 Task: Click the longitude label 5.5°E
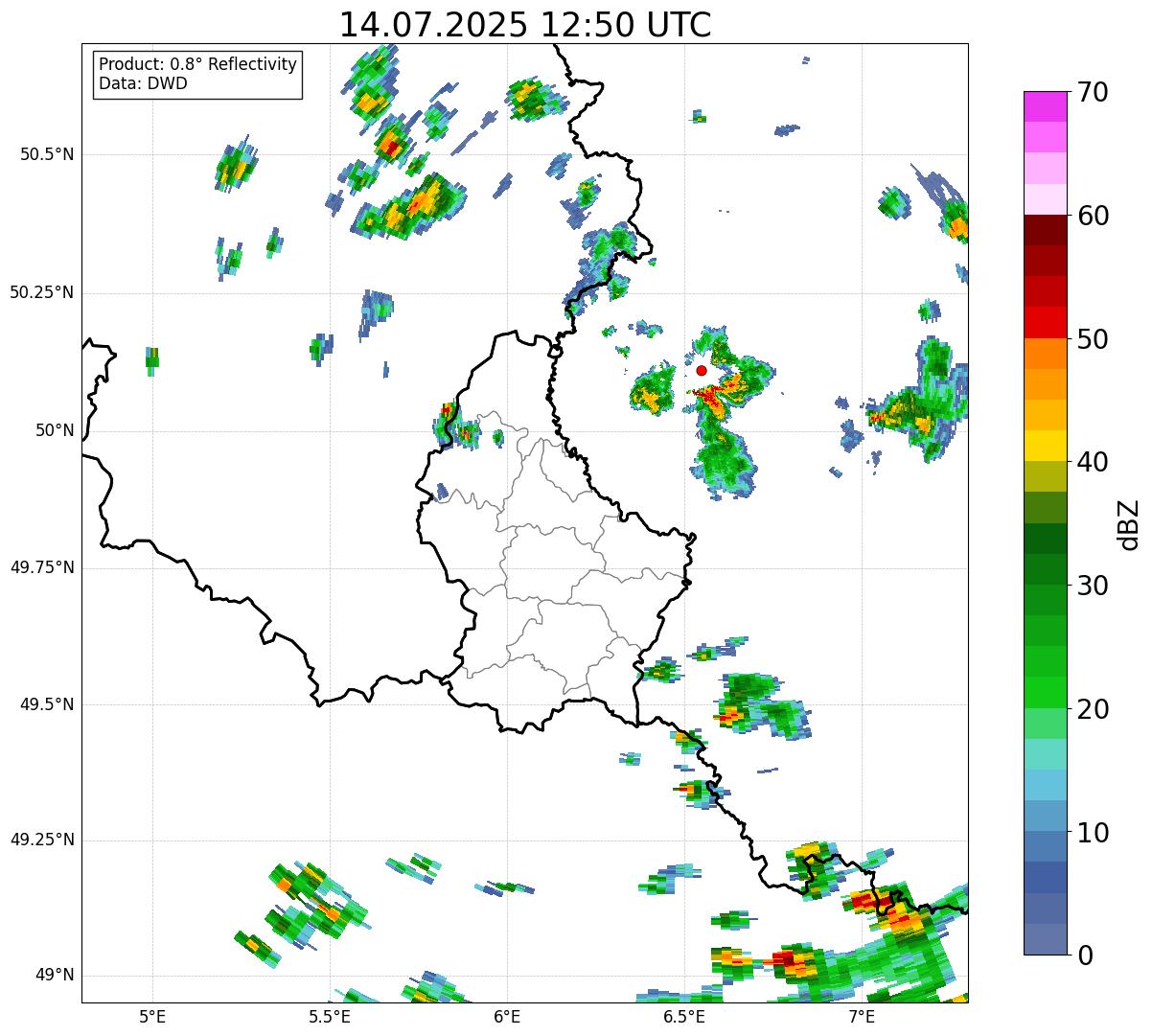[330, 1016]
